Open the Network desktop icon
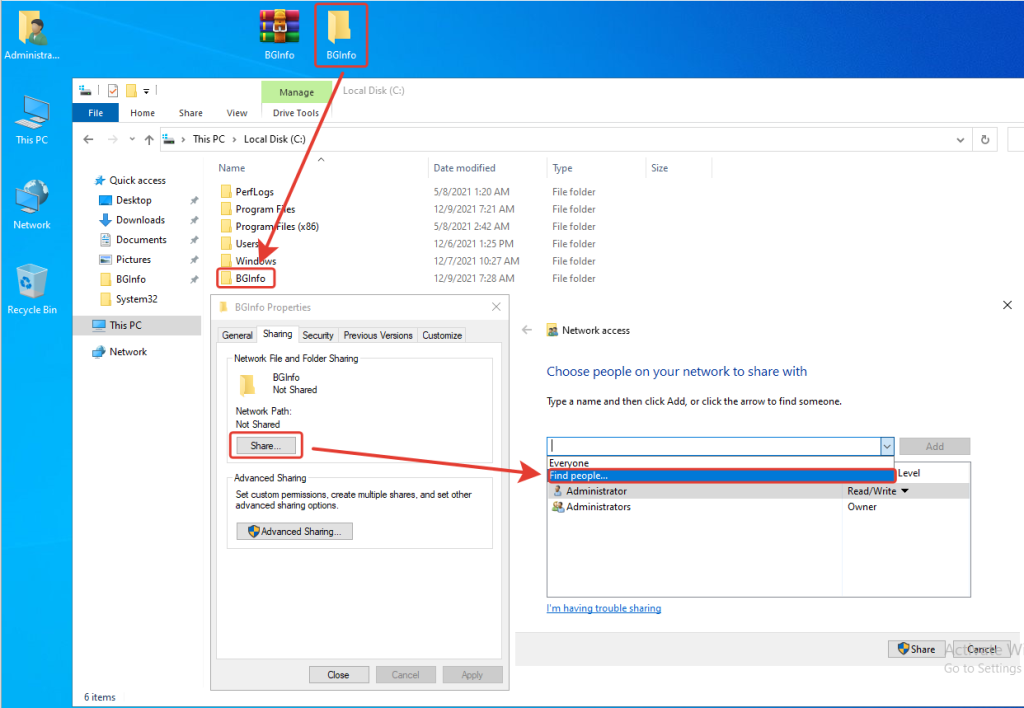This screenshot has width=1024, height=708. pyautogui.click(x=32, y=200)
